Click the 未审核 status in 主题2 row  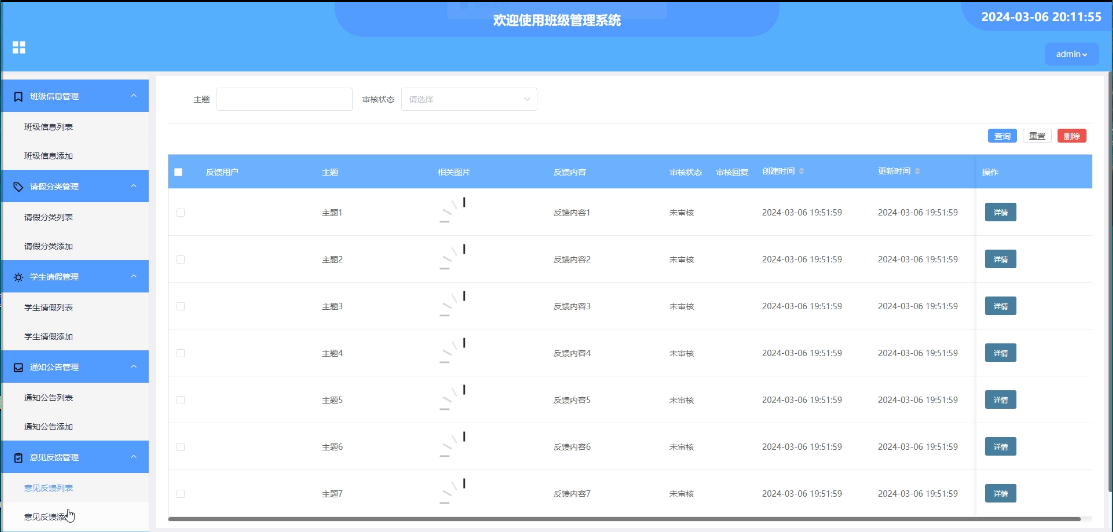681,259
